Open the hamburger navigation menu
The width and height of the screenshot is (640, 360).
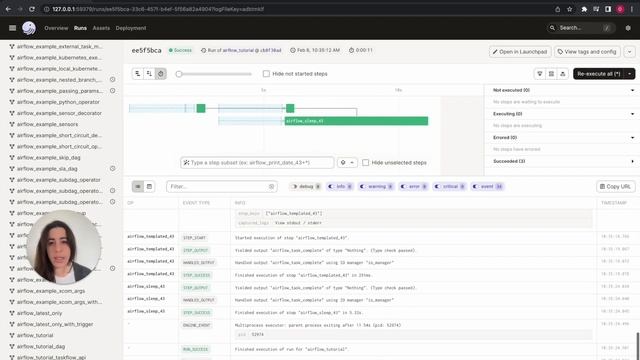12,28
